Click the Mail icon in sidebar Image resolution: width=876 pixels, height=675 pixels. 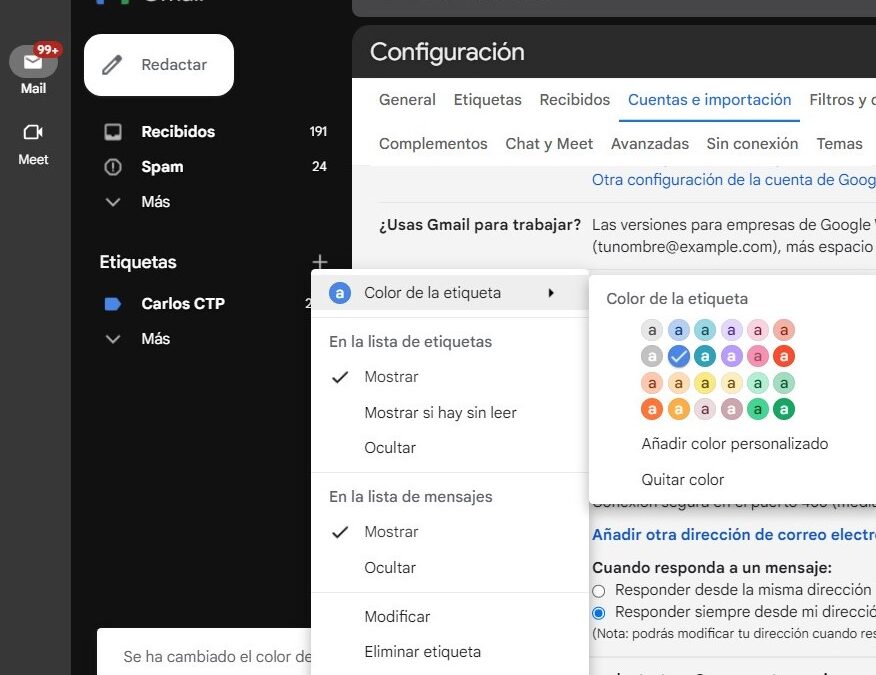(33, 62)
